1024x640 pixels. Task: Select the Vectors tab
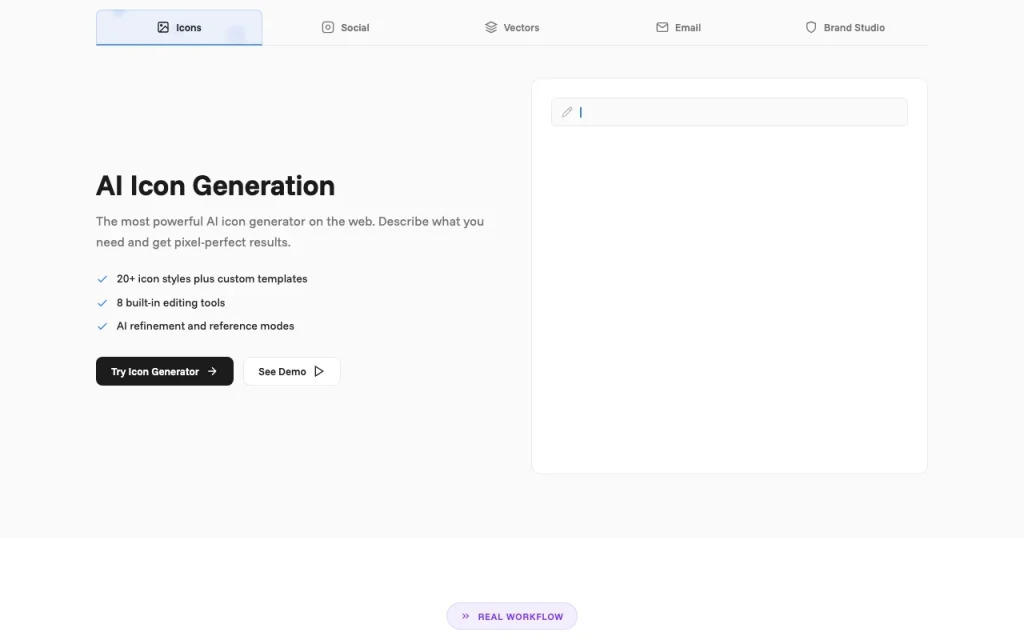point(512,27)
